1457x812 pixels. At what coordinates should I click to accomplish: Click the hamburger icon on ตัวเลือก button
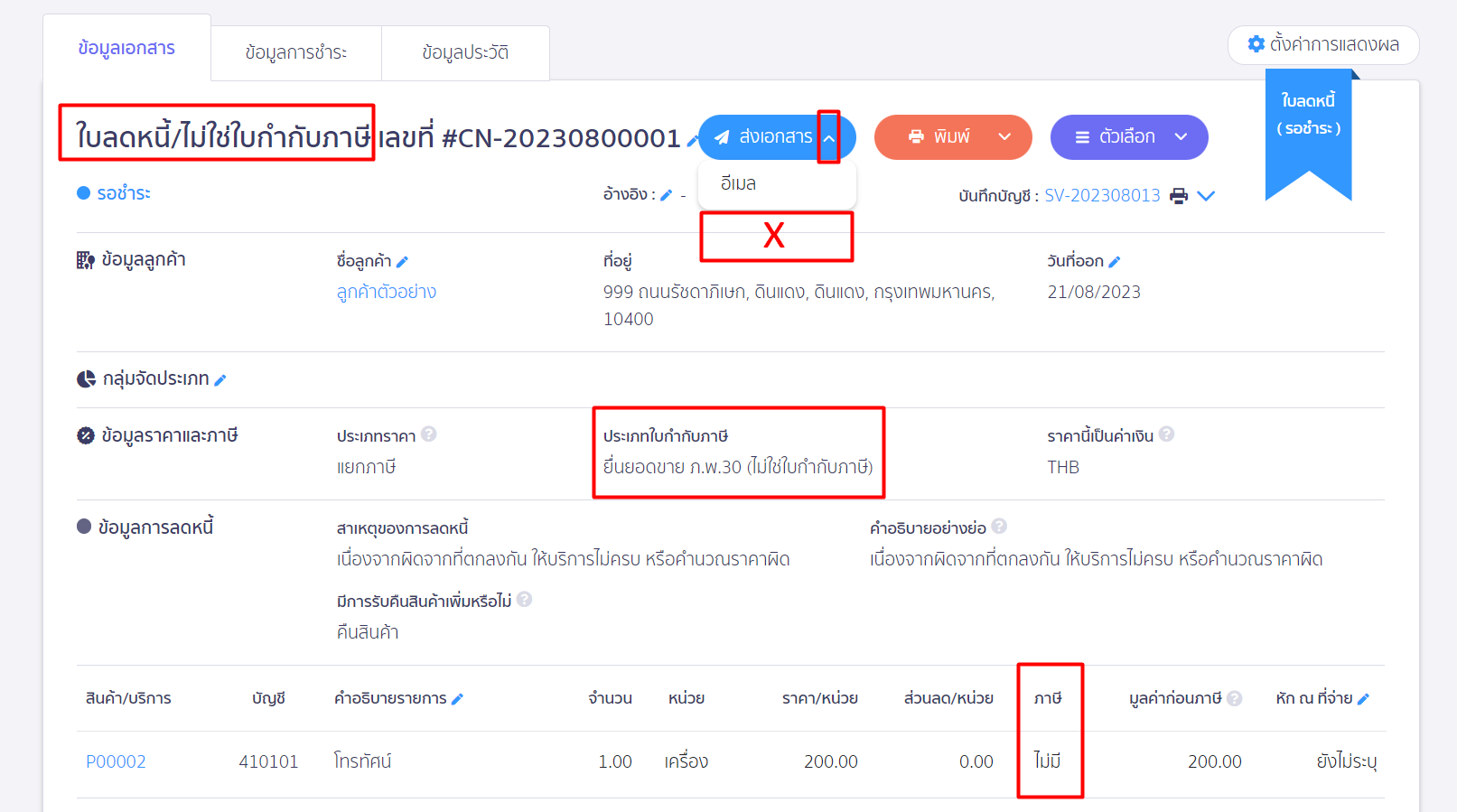tap(1082, 137)
